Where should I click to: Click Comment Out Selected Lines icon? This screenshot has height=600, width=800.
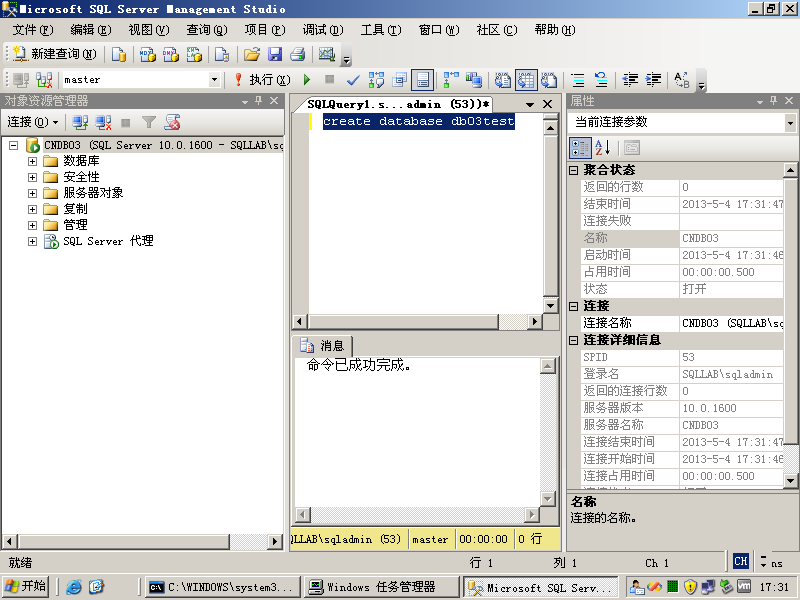point(578,80)
